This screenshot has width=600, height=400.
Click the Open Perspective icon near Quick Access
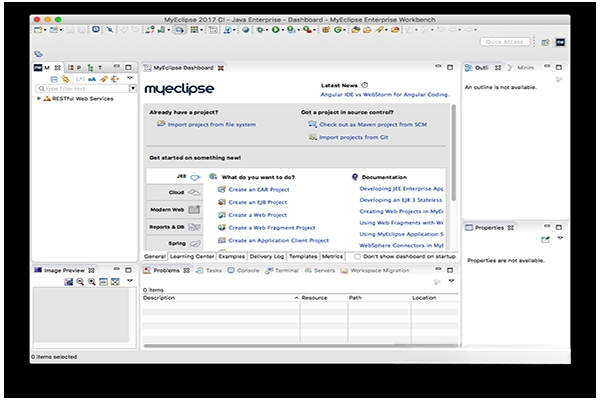pos(545,42)
